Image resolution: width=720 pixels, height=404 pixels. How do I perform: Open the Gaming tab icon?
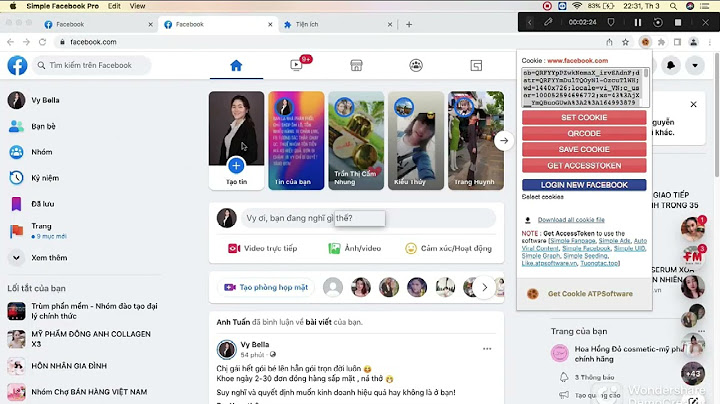[x=476, y=66]
